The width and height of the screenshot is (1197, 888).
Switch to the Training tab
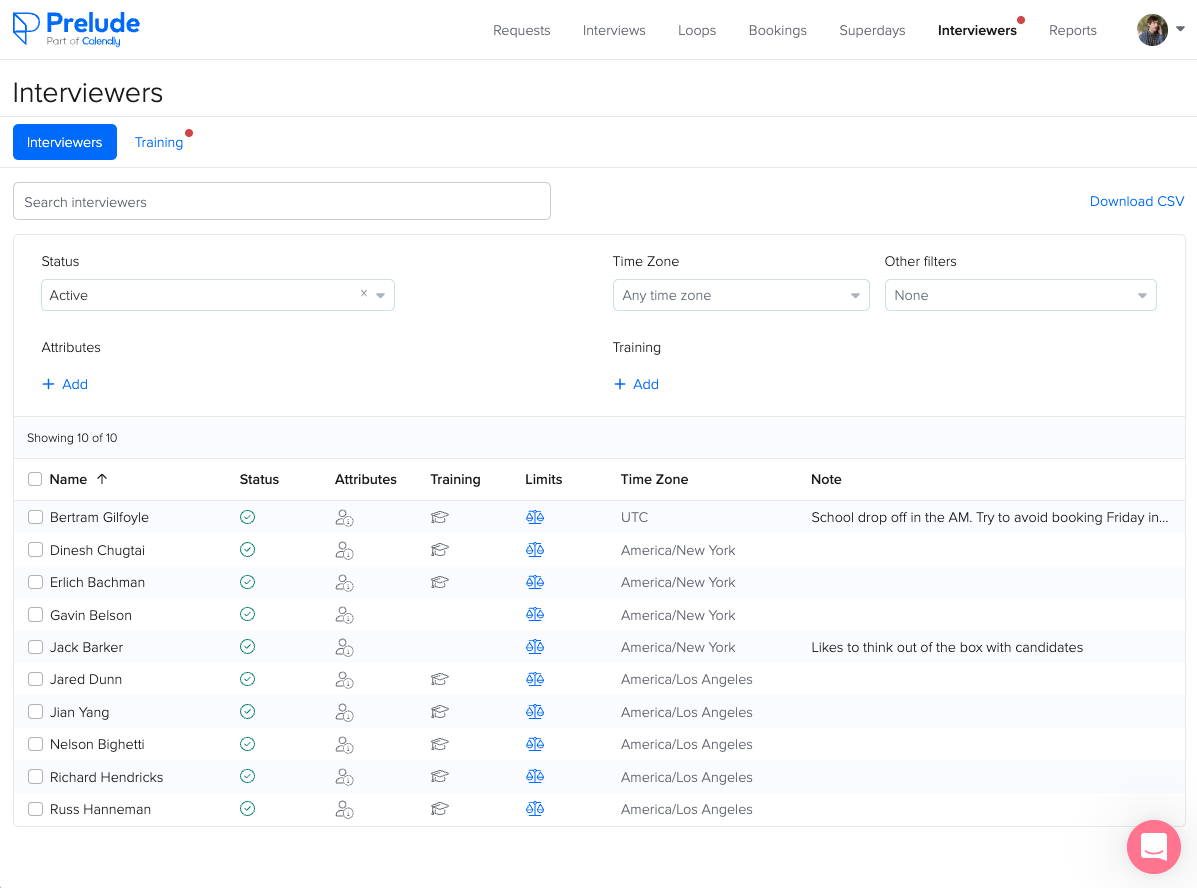click(159, 142)
